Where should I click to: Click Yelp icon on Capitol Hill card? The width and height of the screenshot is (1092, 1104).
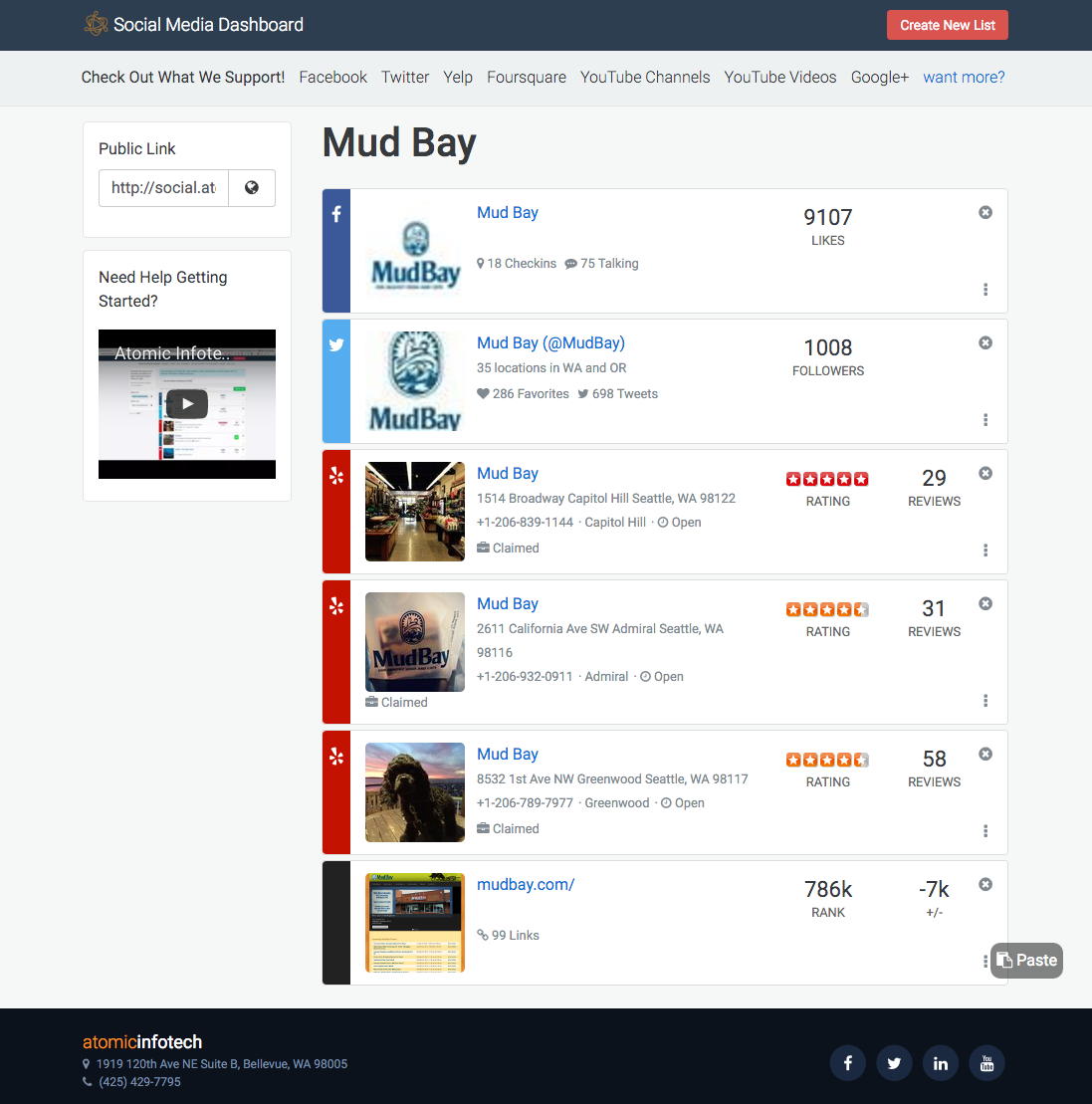pyautogui.click(x=336, y=475)
